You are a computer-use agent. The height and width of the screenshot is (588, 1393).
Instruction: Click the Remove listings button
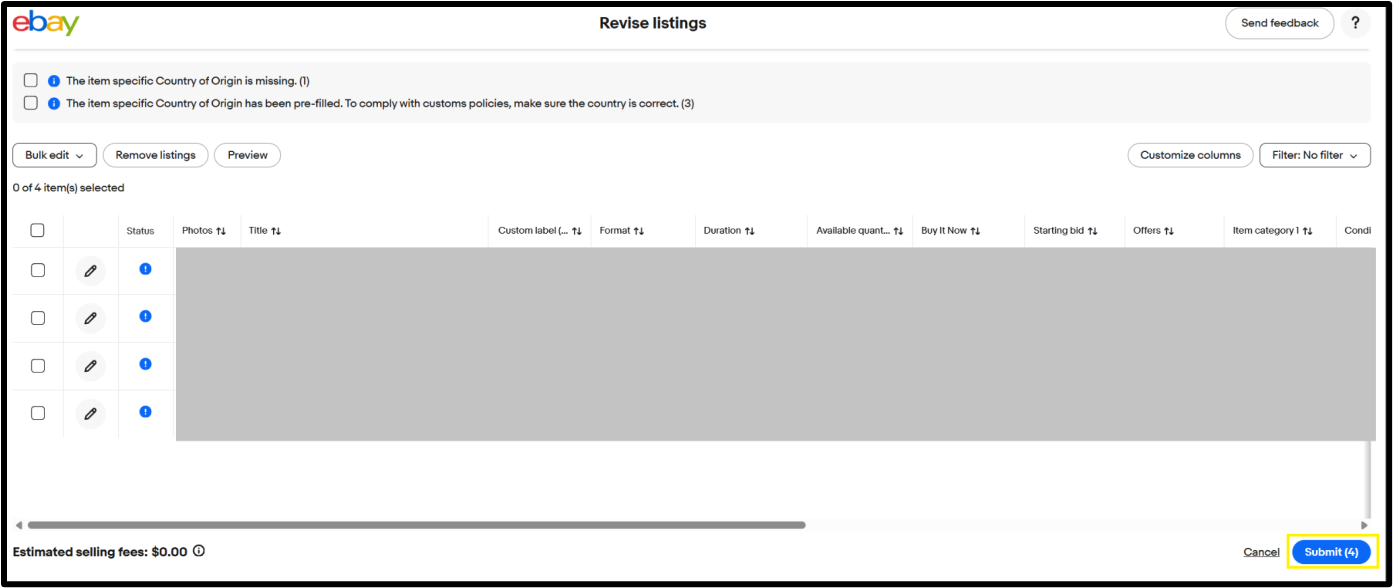156,155
